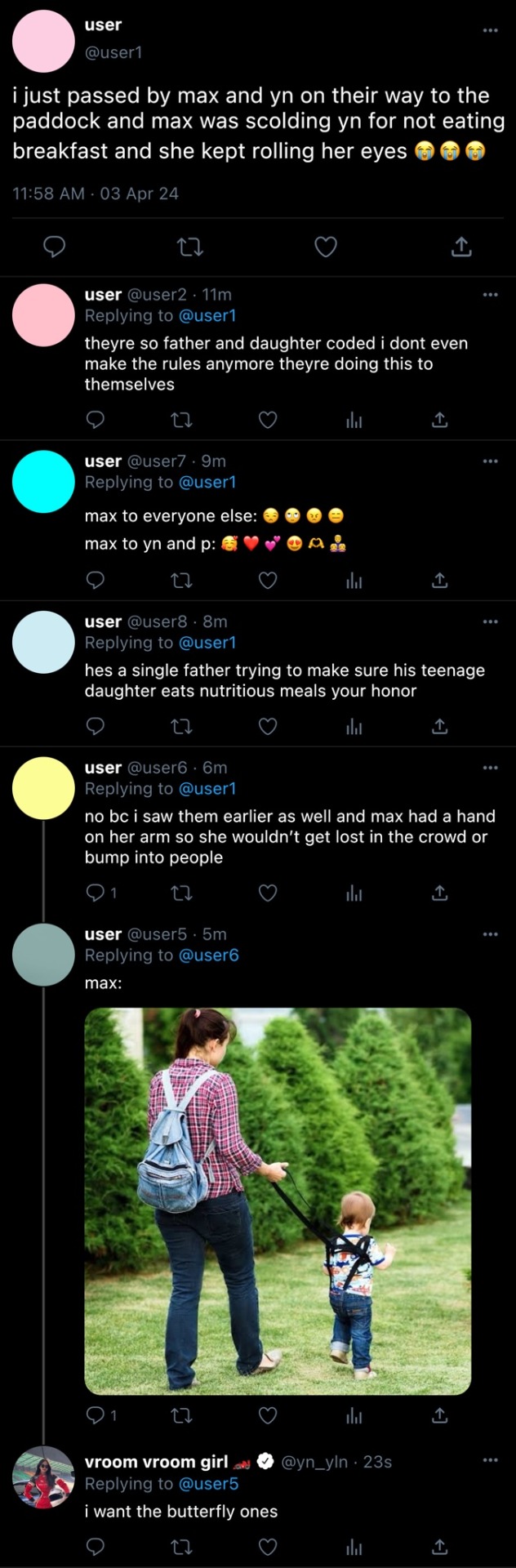The height and width of the screenshot is (1568, 516).
Task: Open vroom vroom girl's profile picture
Action: pyautogui.click(x=43, y=1477)
